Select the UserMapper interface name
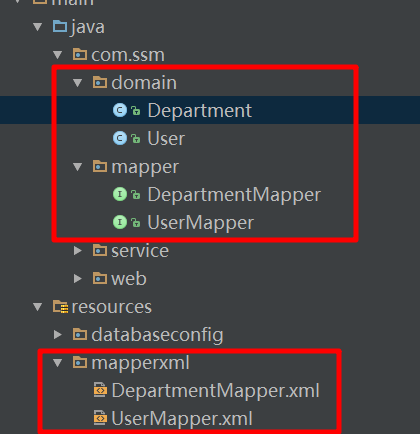Screen dimensions: 420x434 click(201, 223)
